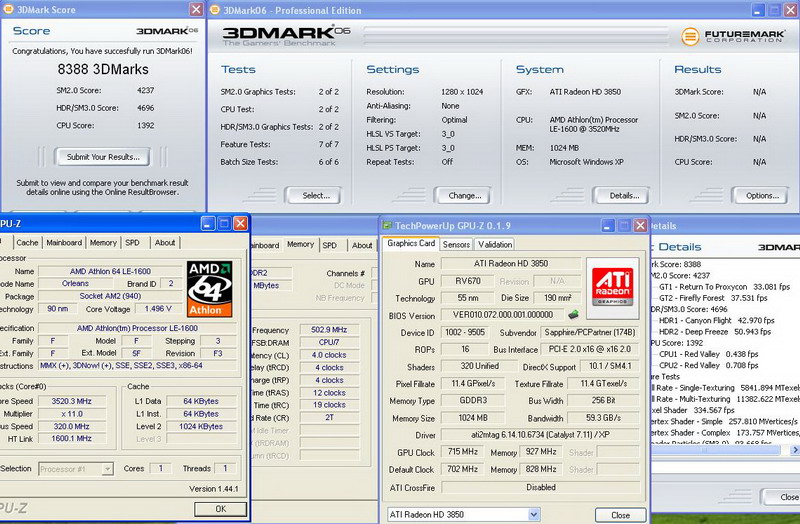The width and height of the screenshot is (800, 524).
Task: Click the AMD 64 Athlon logo in CPU-Z
Action: point(210,289)
